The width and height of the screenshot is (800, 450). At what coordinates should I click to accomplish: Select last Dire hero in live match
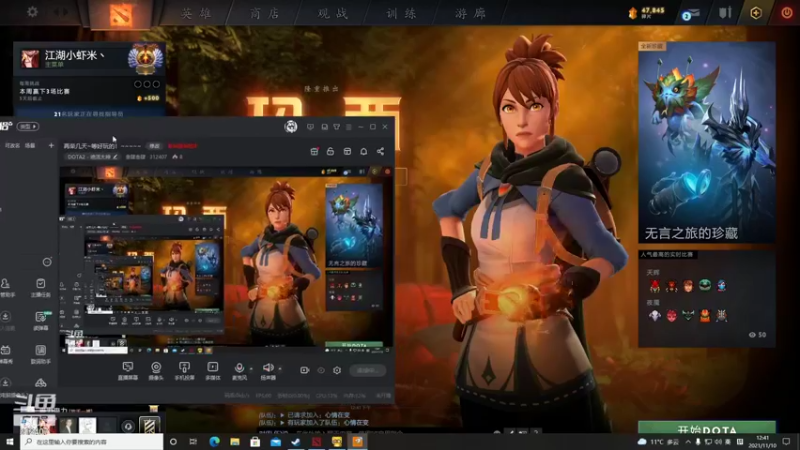pyautogui.click(x=721, y=316)
